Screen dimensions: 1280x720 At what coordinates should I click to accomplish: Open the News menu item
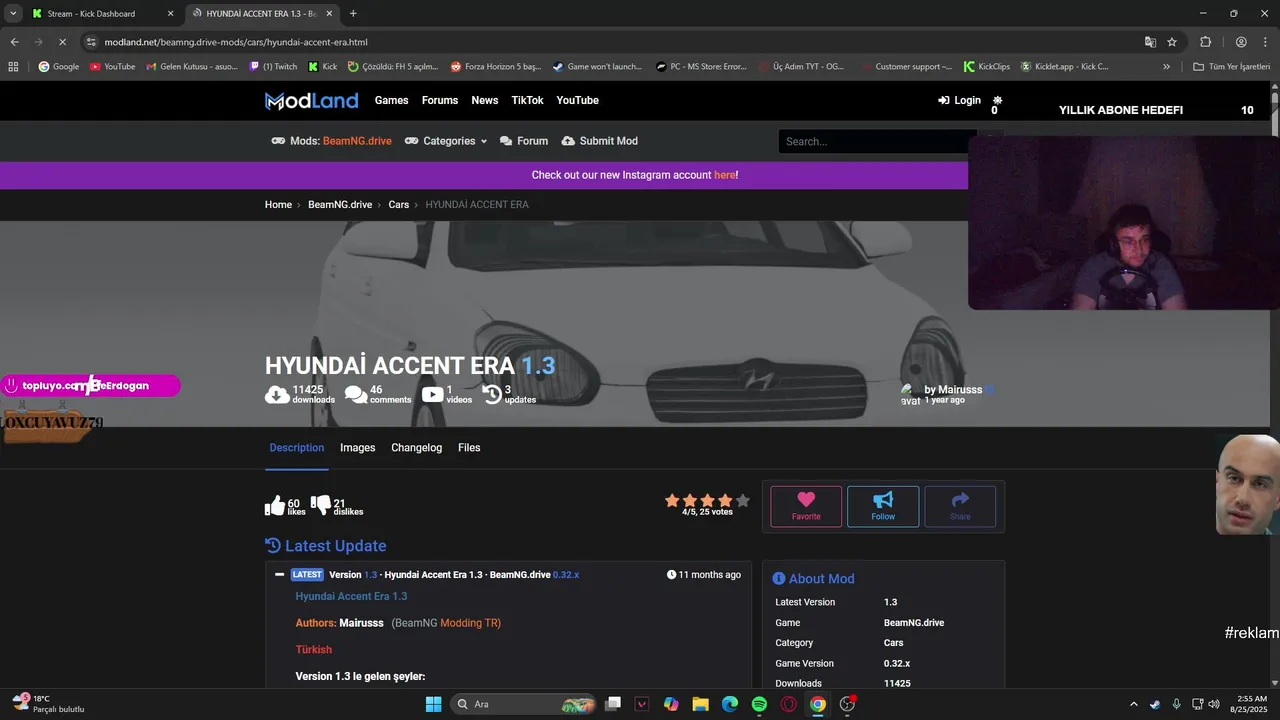click(485, 100)
